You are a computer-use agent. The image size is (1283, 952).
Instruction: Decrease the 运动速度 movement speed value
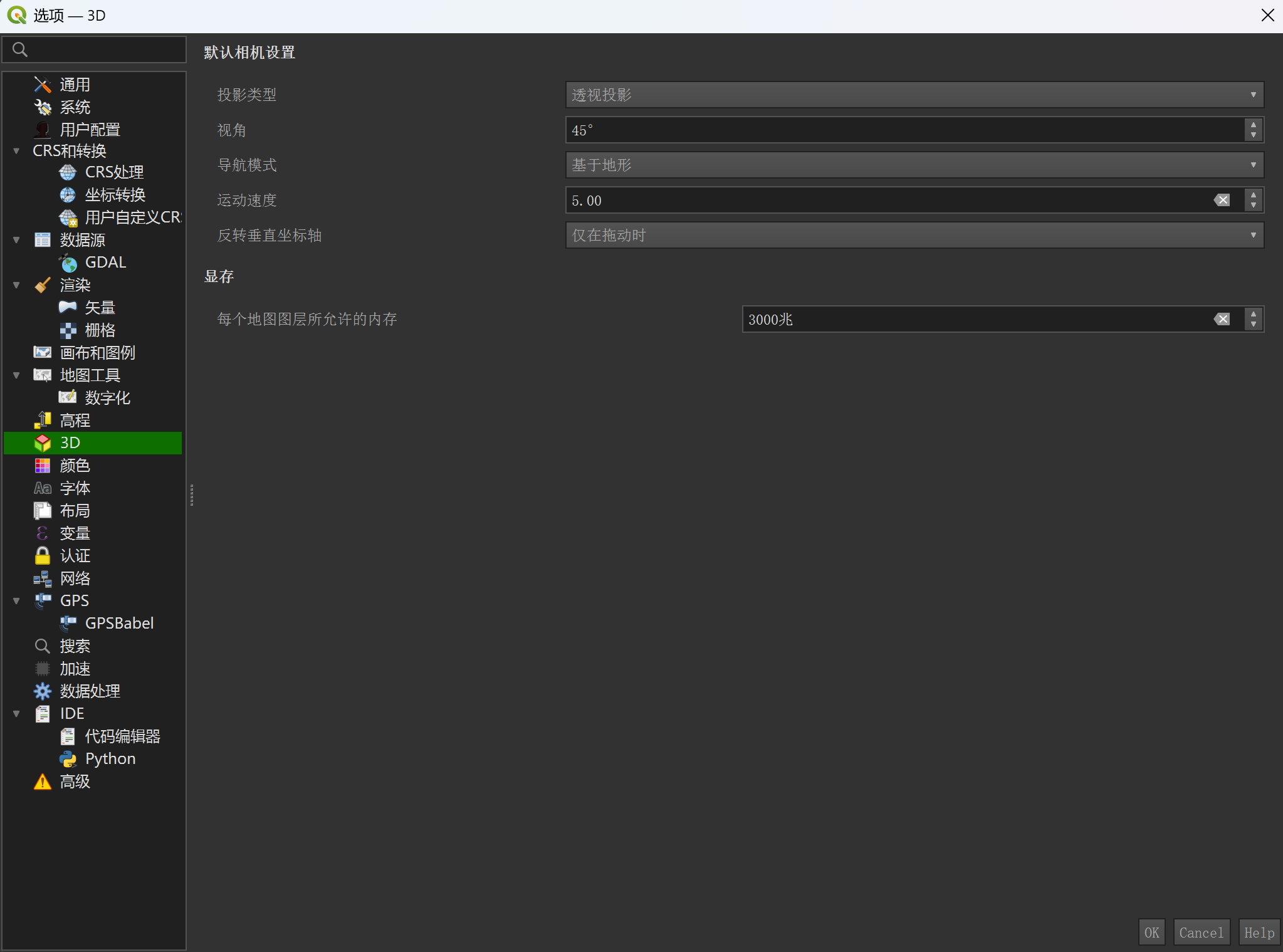coord(1254,206)
